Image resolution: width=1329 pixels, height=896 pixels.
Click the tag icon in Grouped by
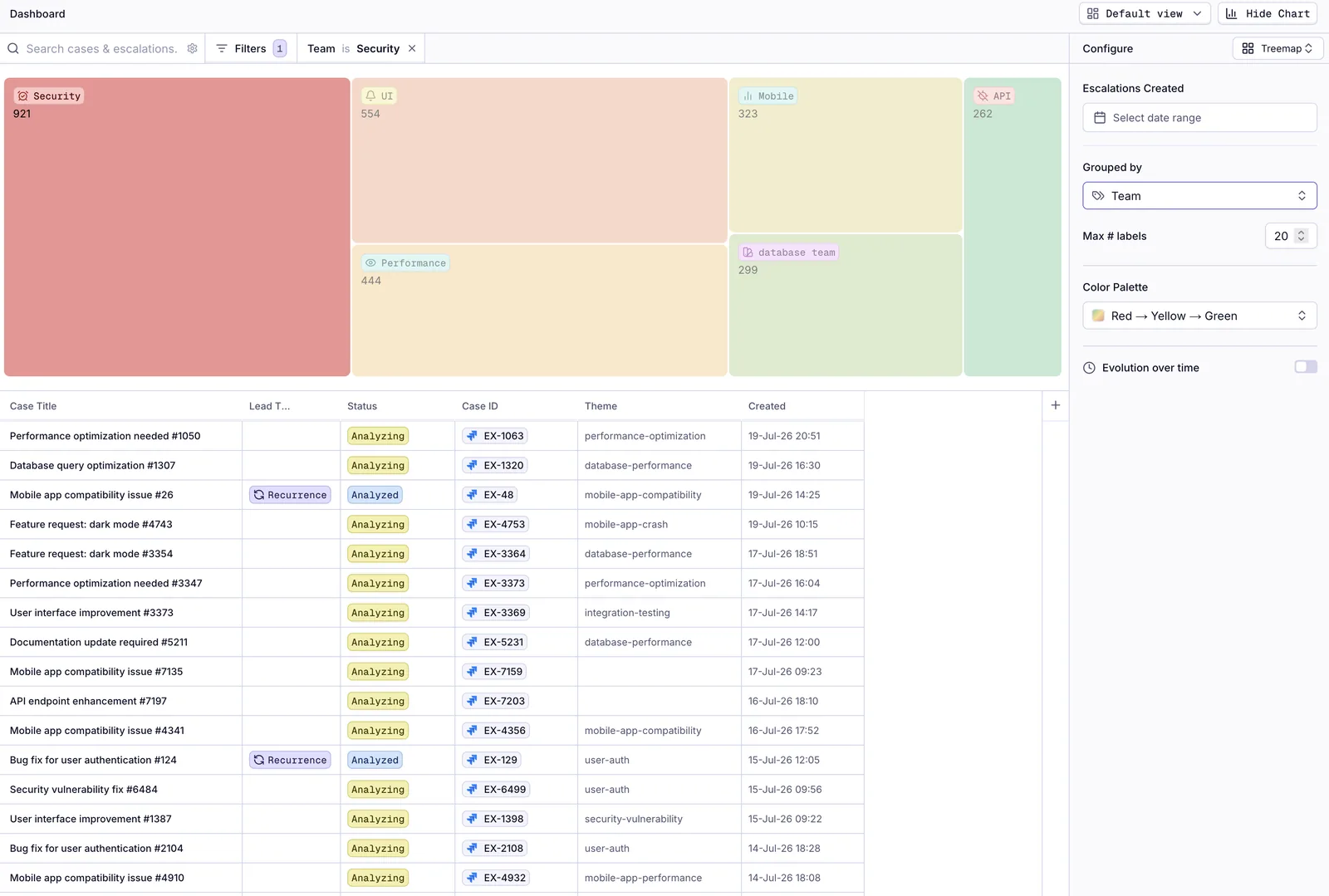click(x=1098, y=196)
